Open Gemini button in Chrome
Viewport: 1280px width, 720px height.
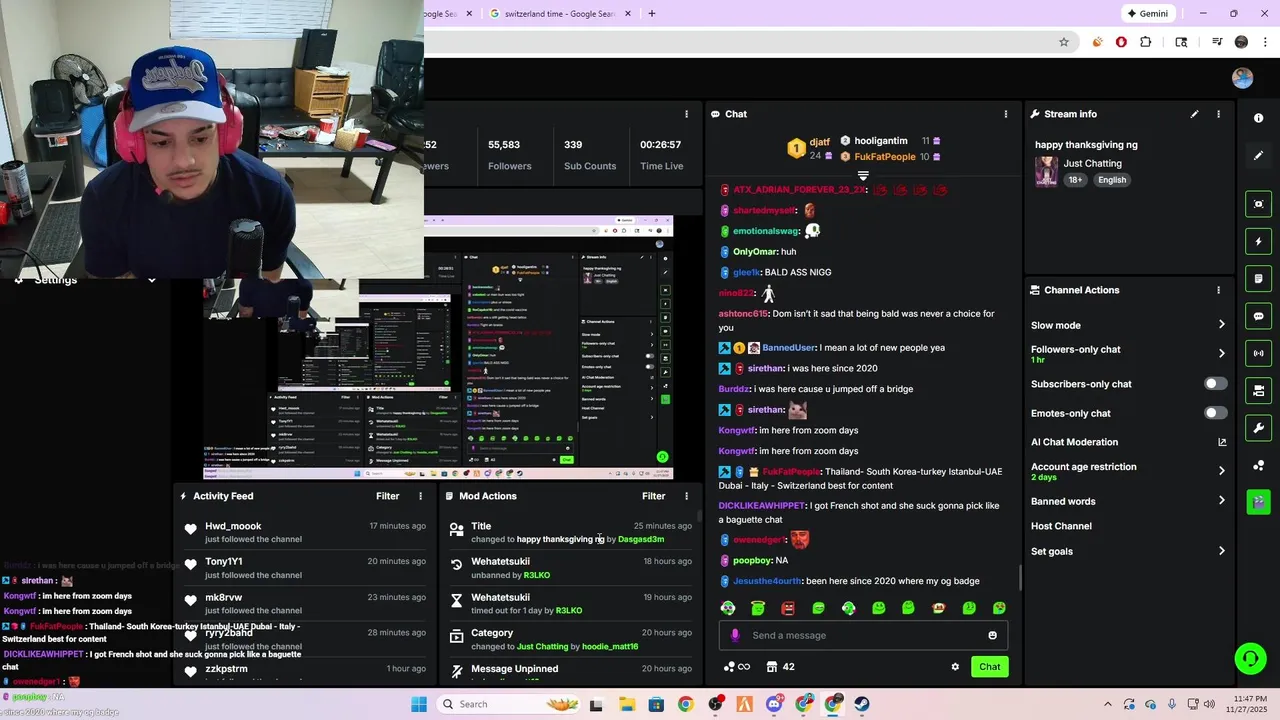click(1147, 14)
